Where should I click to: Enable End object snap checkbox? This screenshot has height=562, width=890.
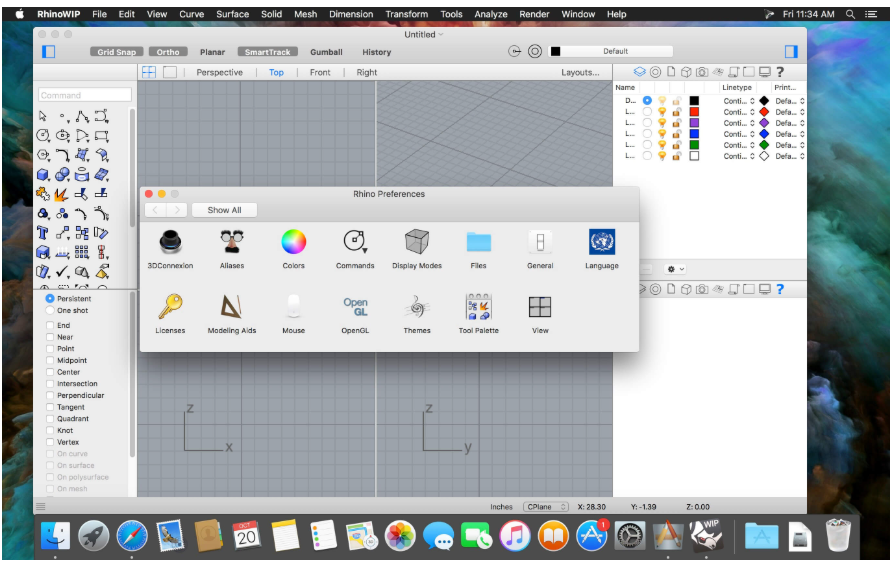pyautogui.click(x=50, y=325)
